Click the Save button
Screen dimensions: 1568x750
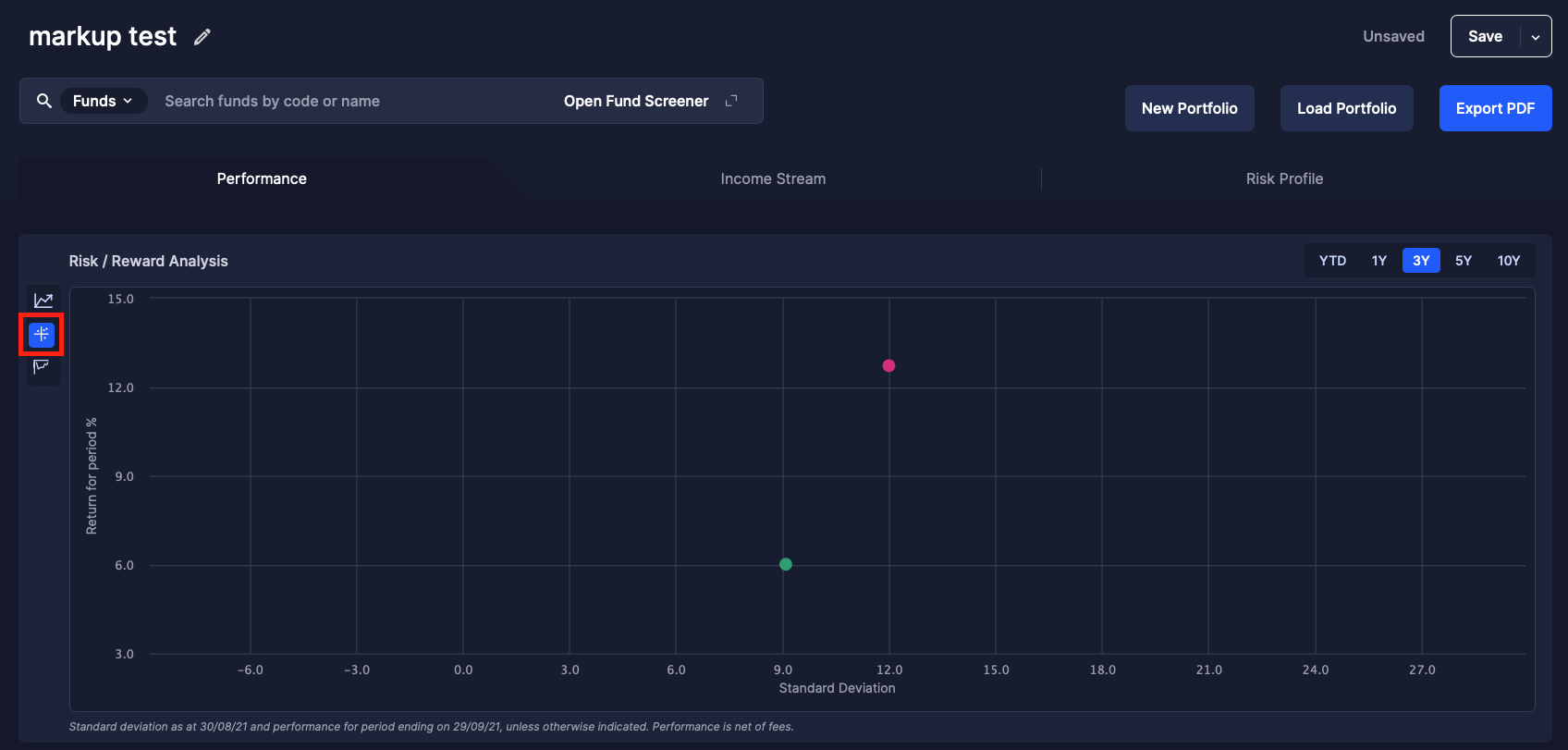[1485, 37]
